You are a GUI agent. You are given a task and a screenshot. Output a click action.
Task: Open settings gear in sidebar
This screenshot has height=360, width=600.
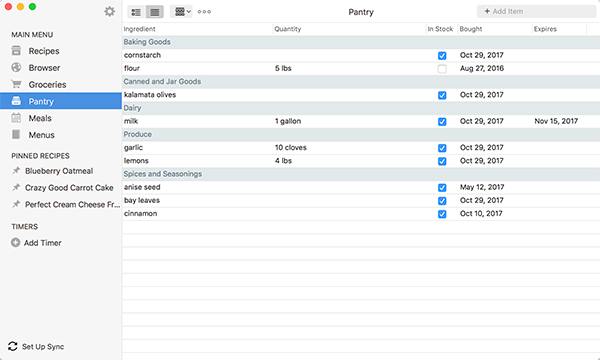coord(109,11)
